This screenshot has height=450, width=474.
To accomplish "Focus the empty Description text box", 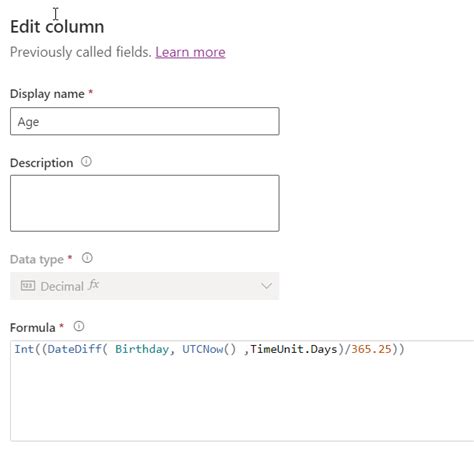I will (145, 203).
